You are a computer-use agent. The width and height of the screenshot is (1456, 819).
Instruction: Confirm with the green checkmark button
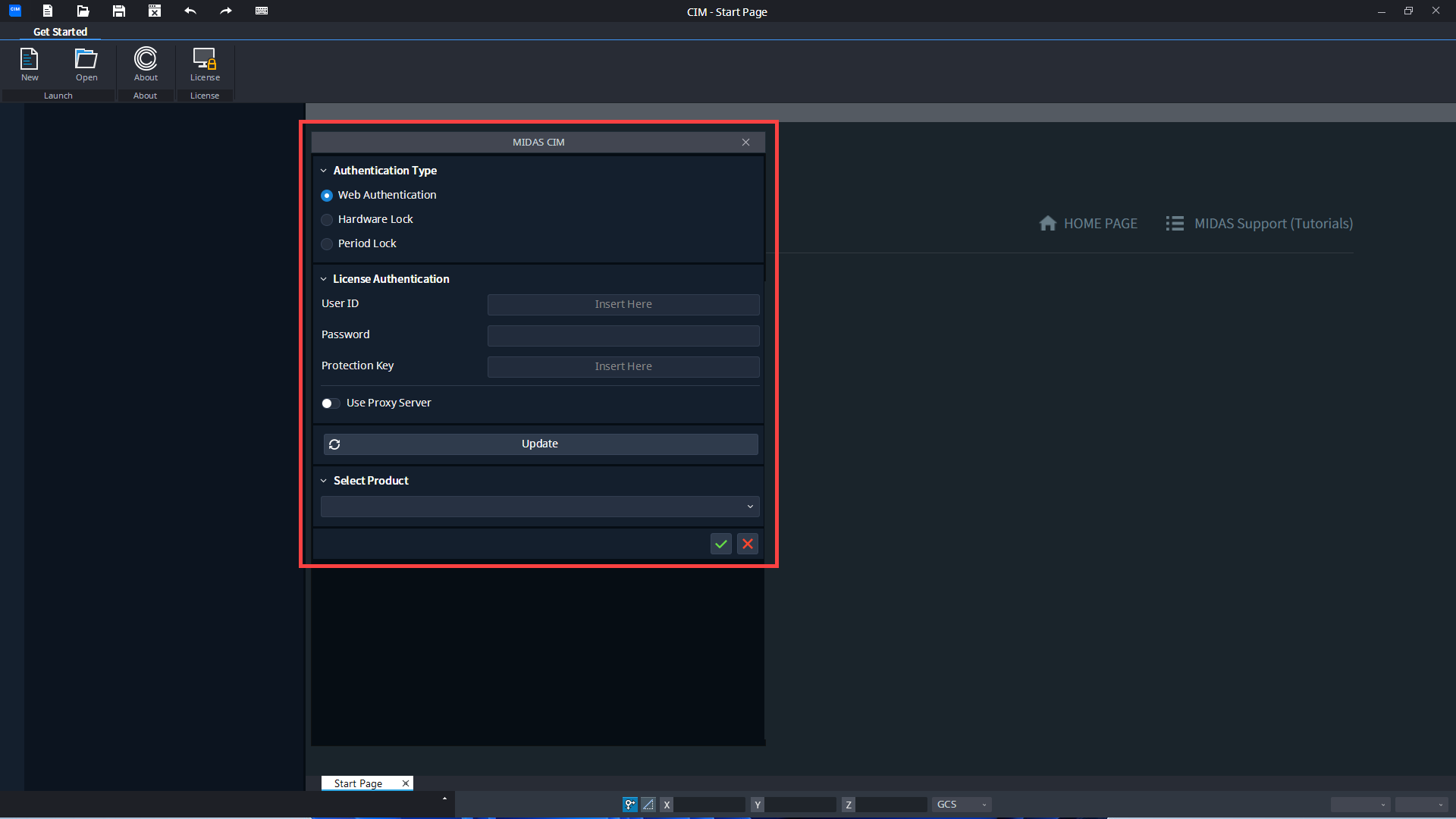click(x=721, y=544)
